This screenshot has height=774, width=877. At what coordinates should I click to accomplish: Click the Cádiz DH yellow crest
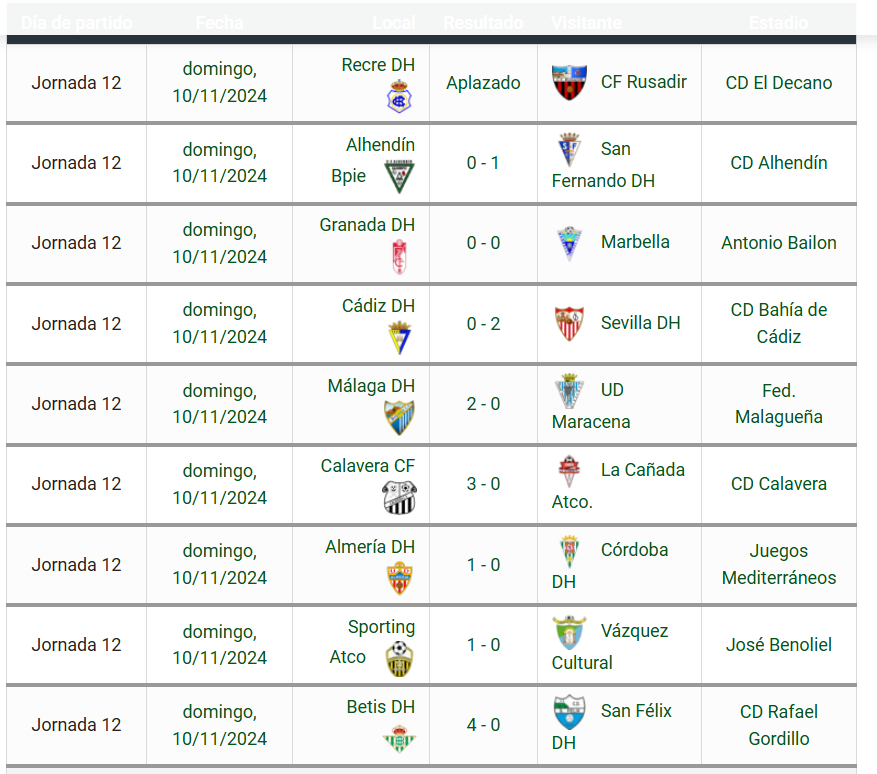click(399, 338)
